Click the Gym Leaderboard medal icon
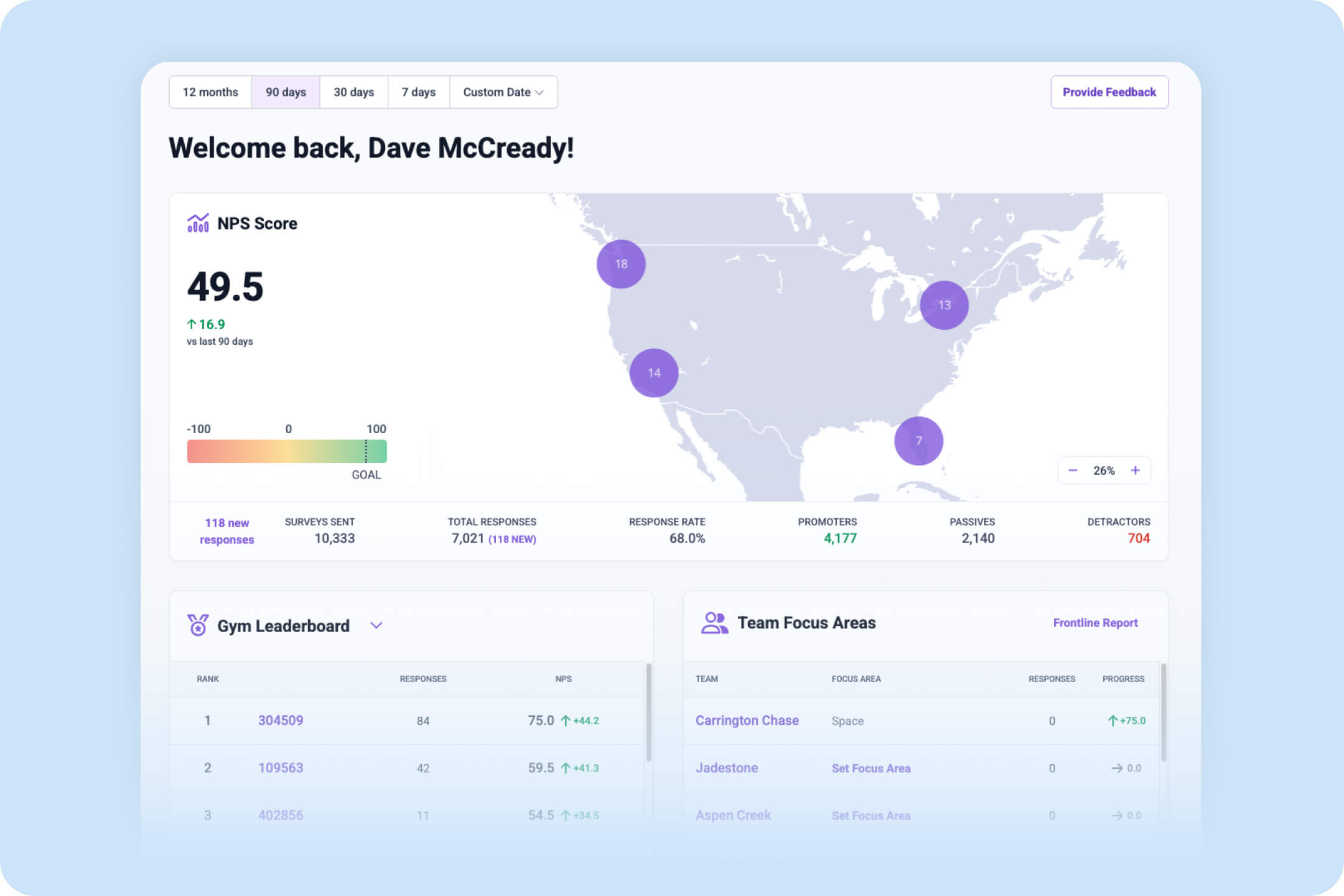Image resolution: width=1344 pixels, height=896 pixels. [x=198, y=625]
